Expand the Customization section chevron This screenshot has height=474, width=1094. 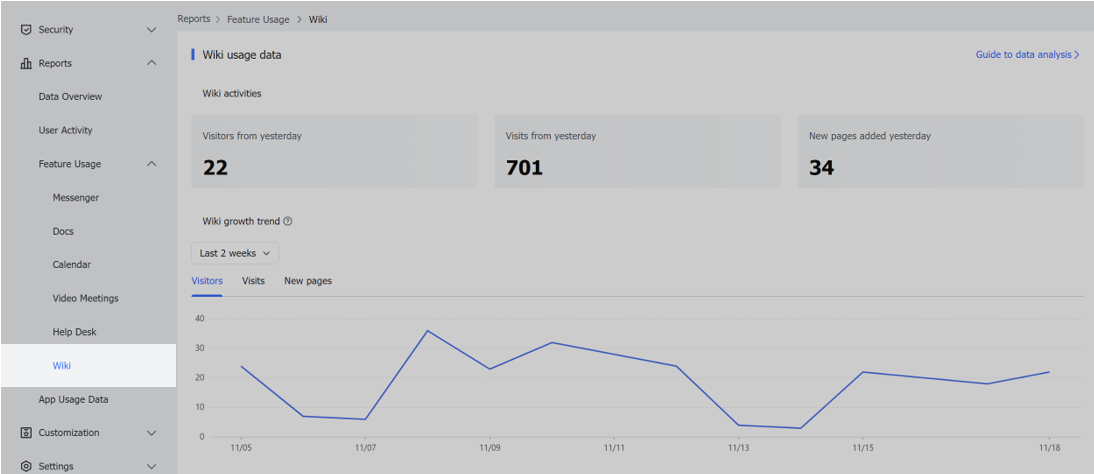tap(152, 433)
